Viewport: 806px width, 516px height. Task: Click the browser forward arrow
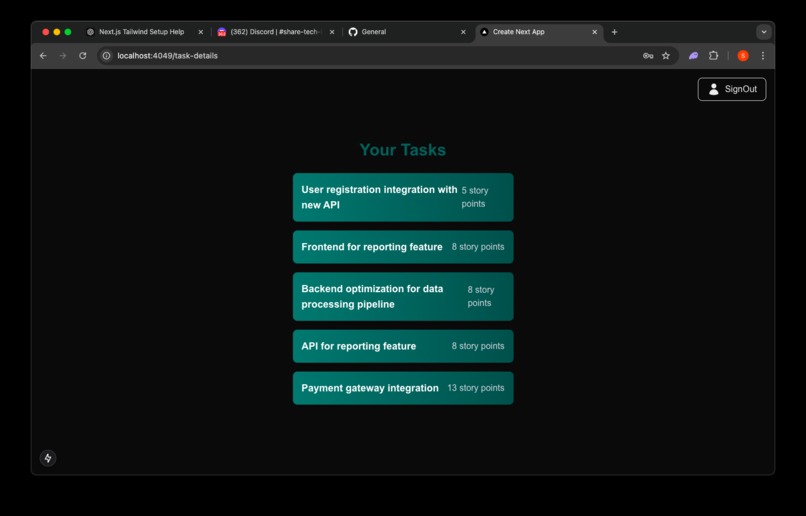click(63, 56)
